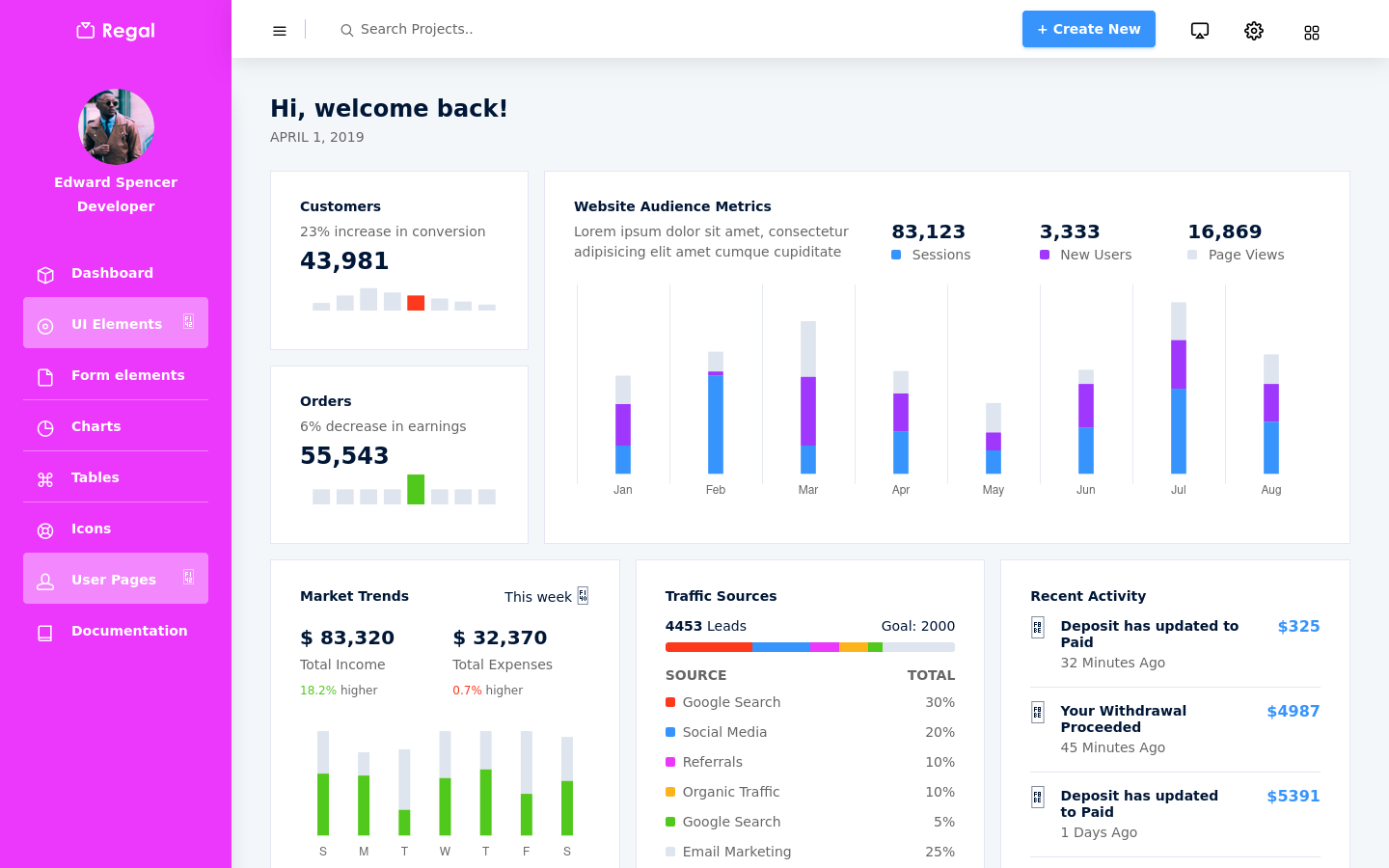
Task: Click the Icons lifebuoy icon
Action: [45, 530]
